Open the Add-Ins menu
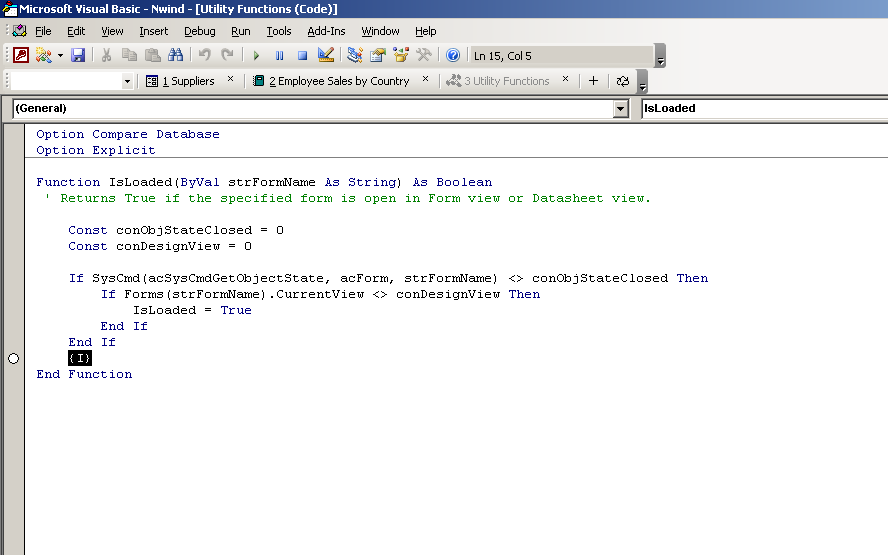 pos(326,31)
